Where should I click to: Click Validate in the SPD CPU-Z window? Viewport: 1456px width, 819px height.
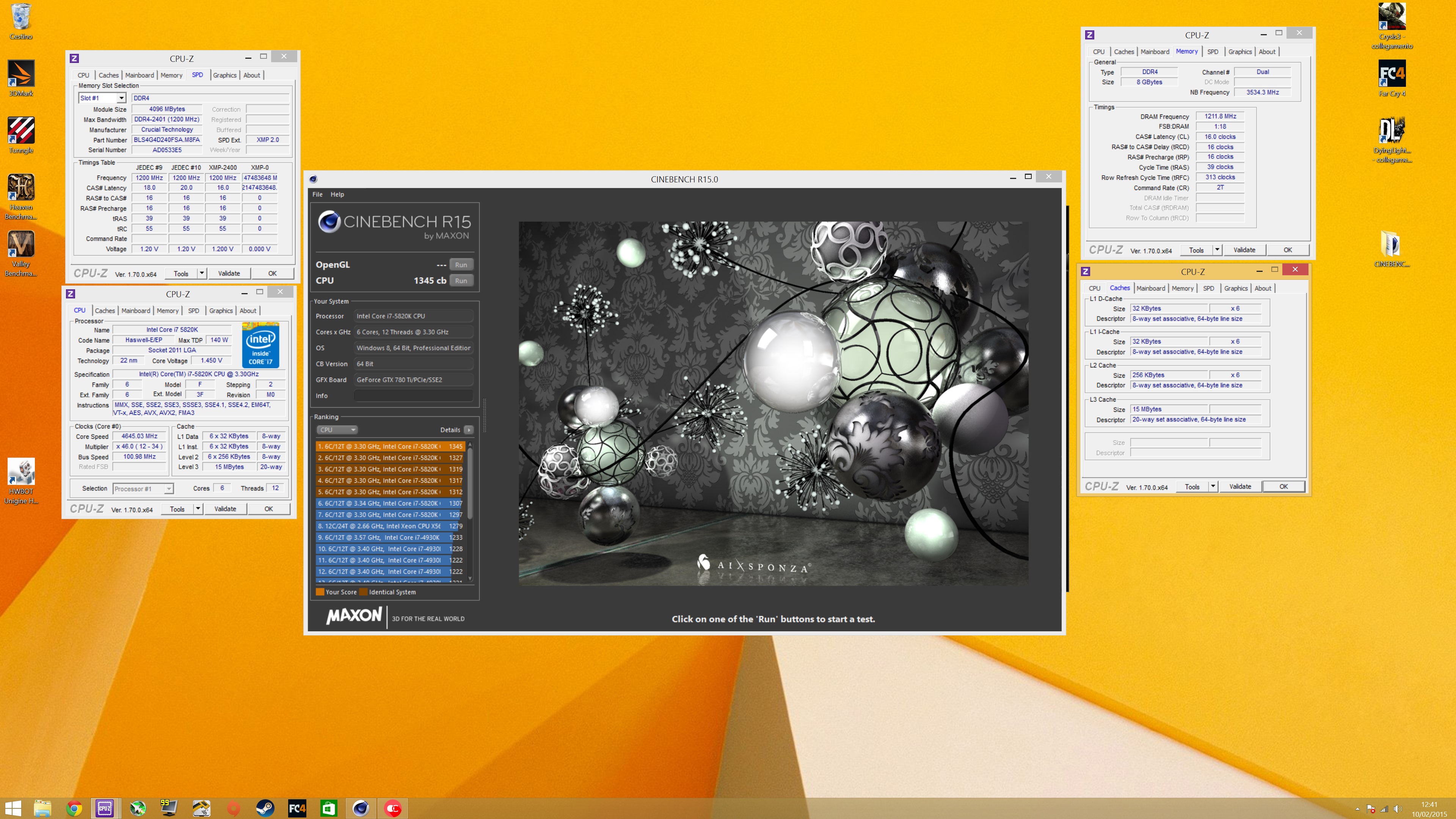click(229, 273)
